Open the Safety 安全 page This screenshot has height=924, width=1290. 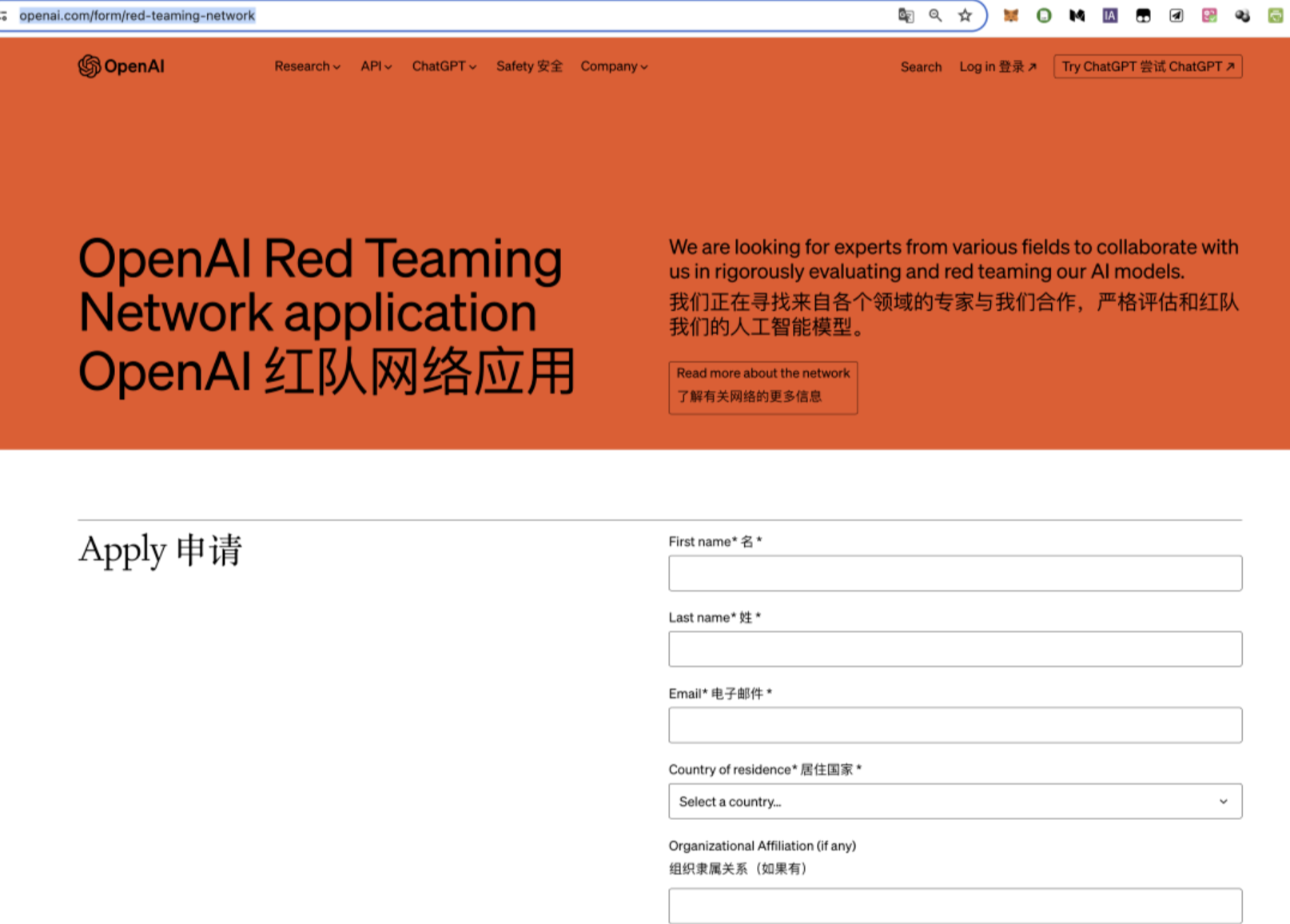pos(529,66)
